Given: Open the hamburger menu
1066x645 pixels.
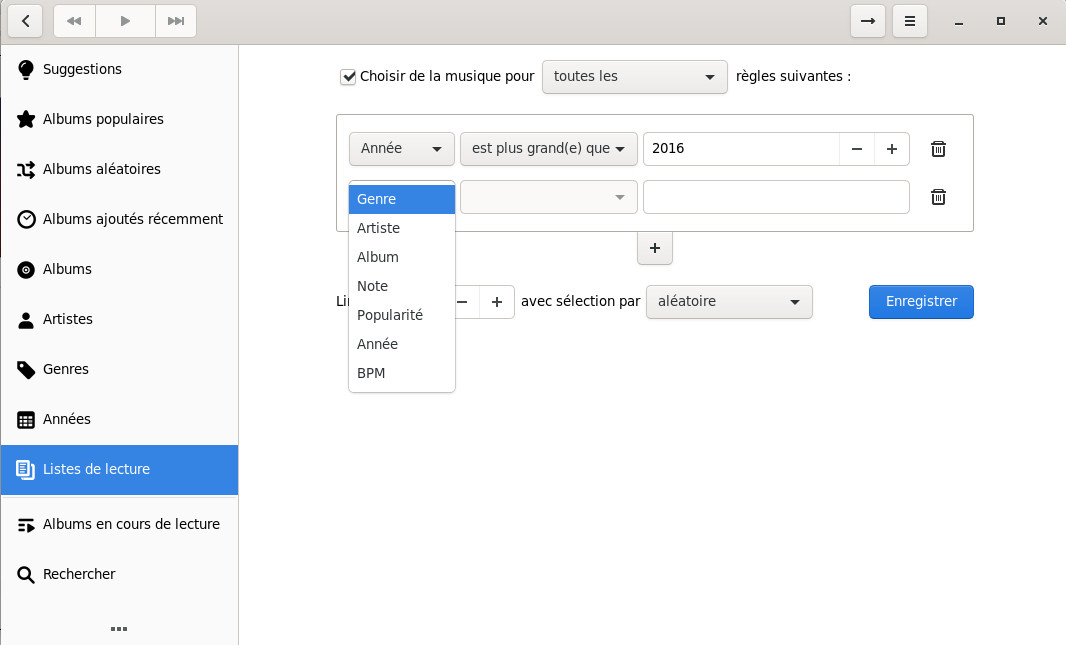Looking at the screenshot, I should 909,21.
